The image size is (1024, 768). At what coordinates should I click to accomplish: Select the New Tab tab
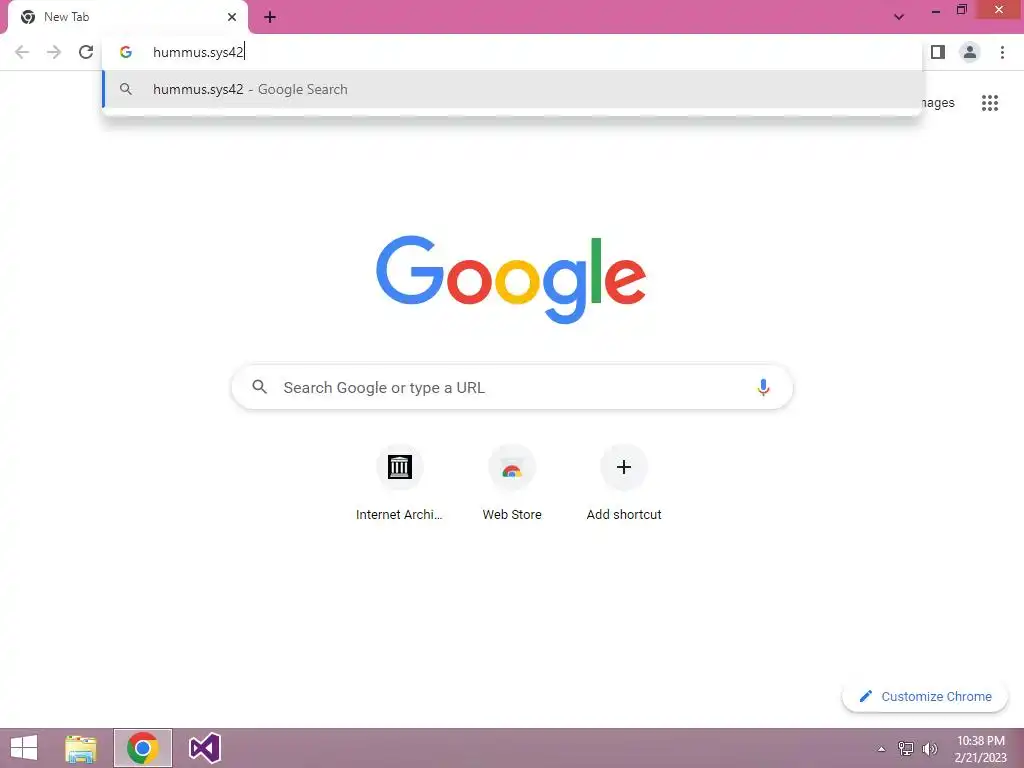127,17
